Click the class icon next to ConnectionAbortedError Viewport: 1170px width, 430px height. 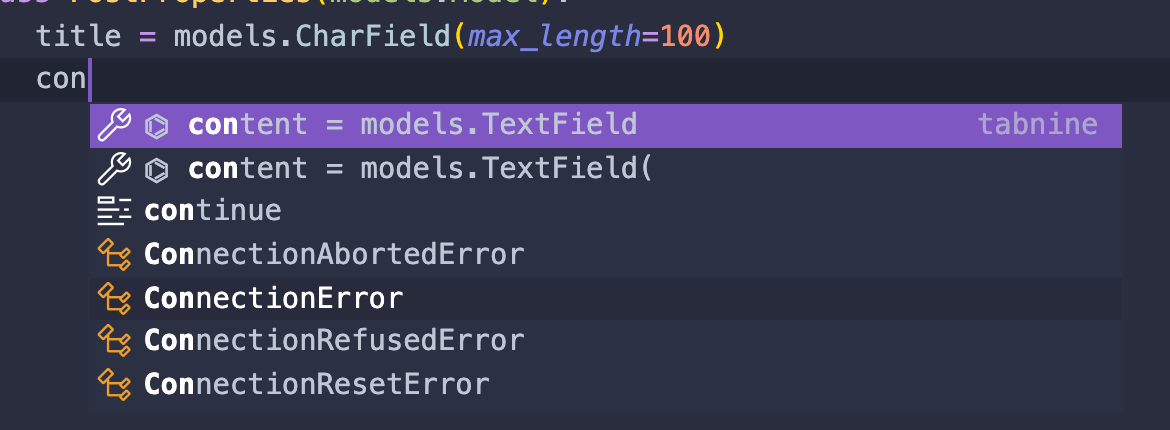pos(114,255)
